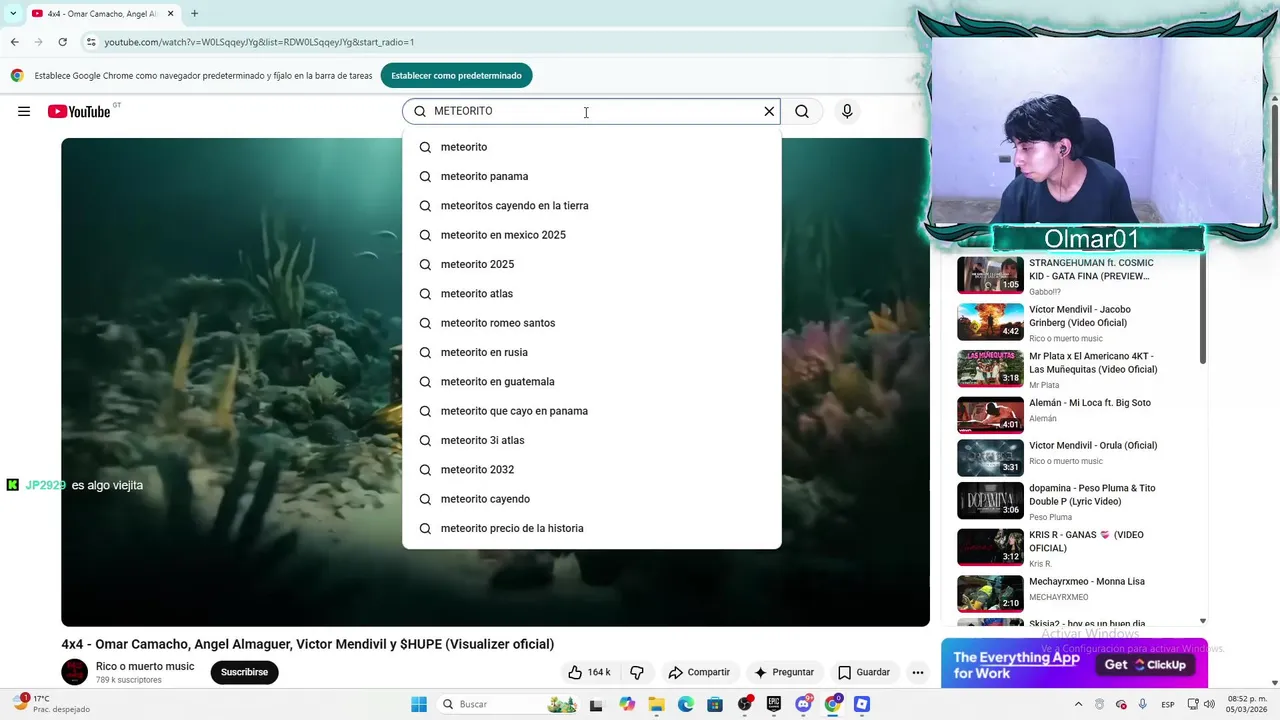
Task: Select suggestion "meteoritos cayendo en la tierra"
Action: point(592,205)
